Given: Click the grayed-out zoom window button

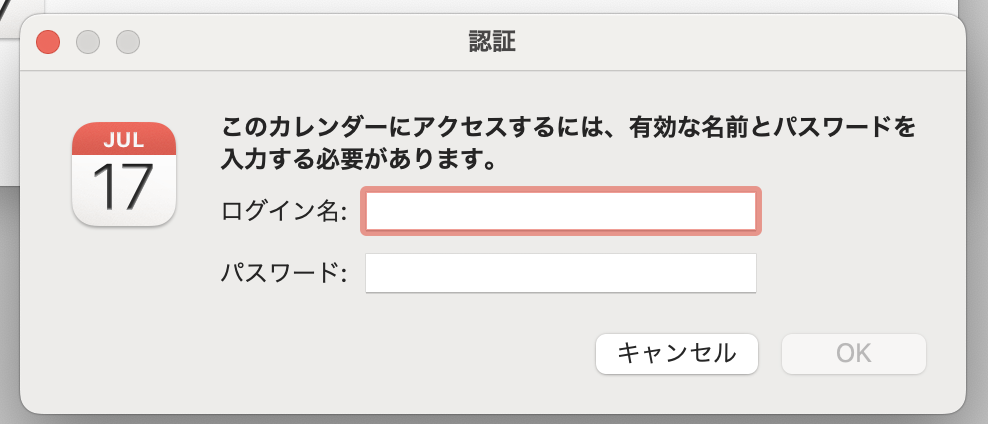Looking at the screenshot, I should tap(128, 42).
